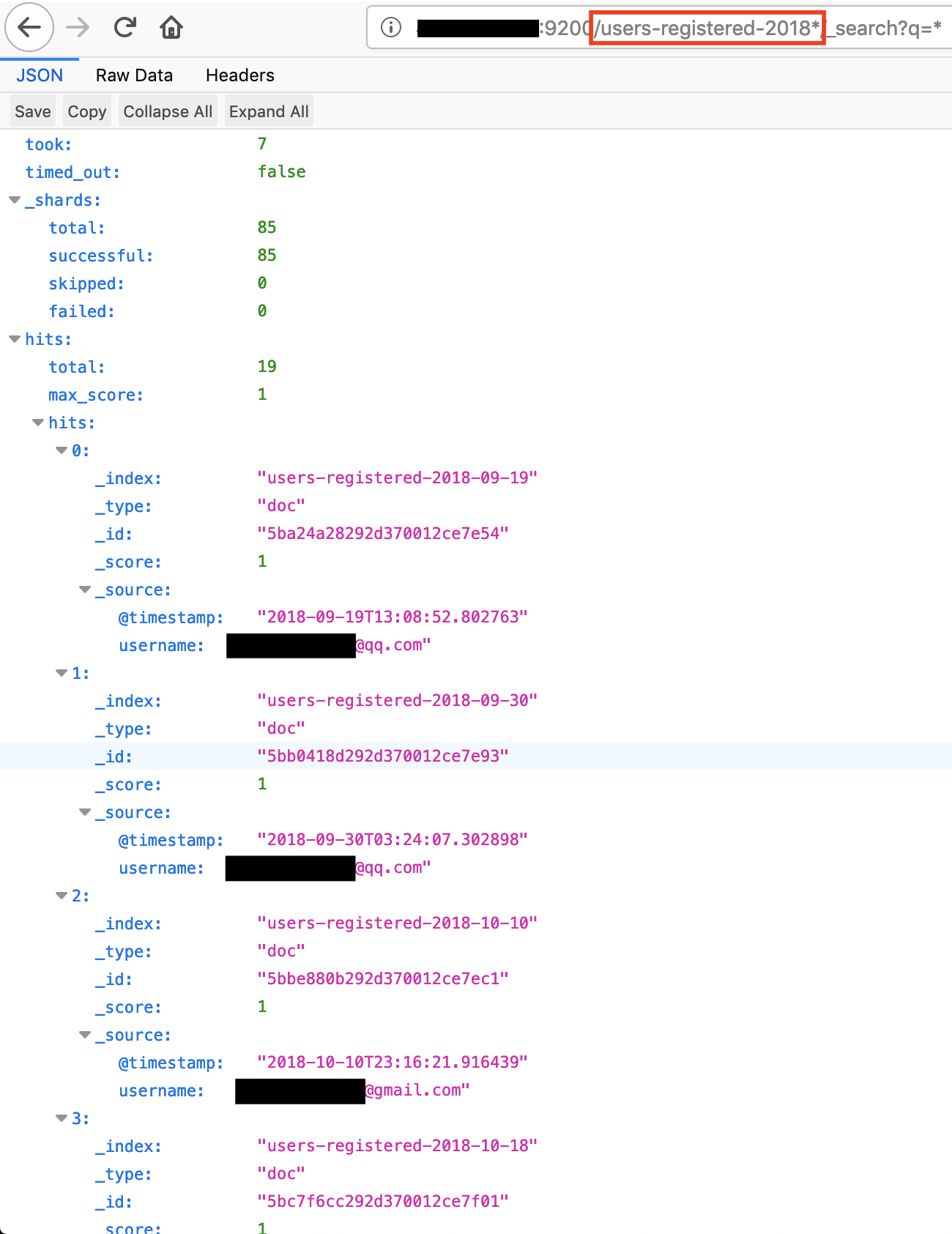Switch to the Raw Data tab
The height and width of the screenshot is (1234, 952).
[134, 75]
